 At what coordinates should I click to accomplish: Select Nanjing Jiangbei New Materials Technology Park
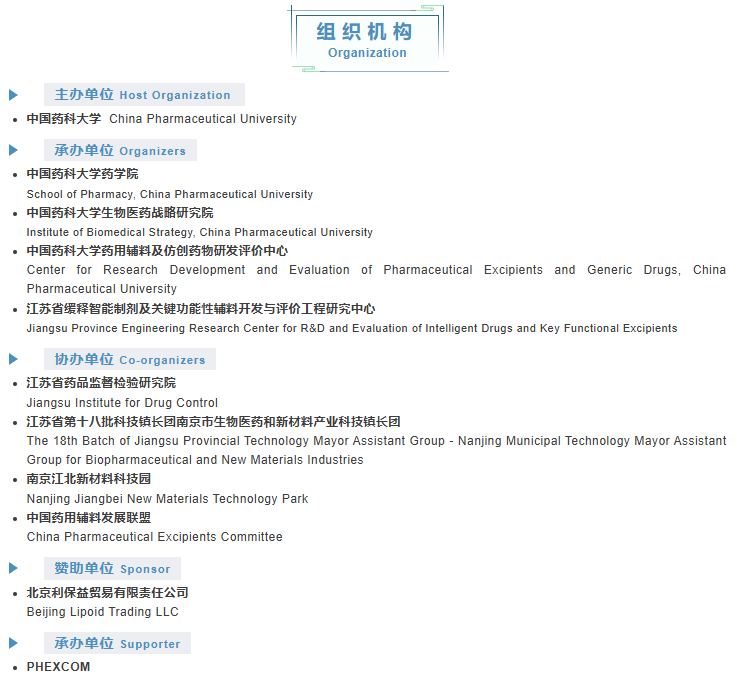[167, 499]
